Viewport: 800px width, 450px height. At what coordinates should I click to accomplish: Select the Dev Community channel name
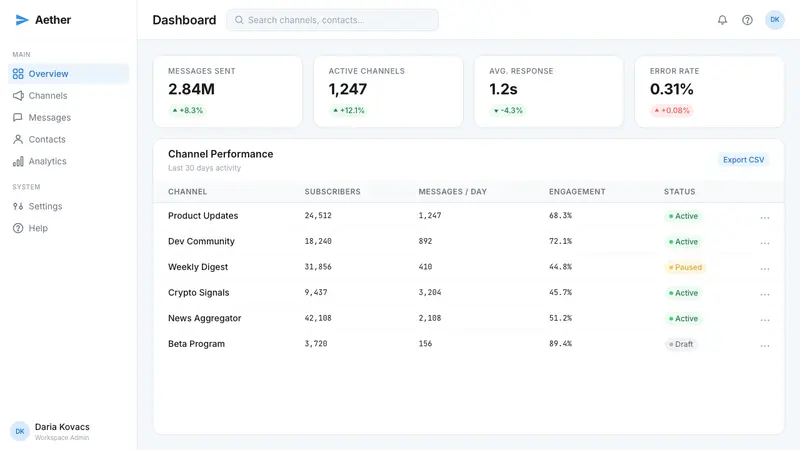click(x=202, y=241)
